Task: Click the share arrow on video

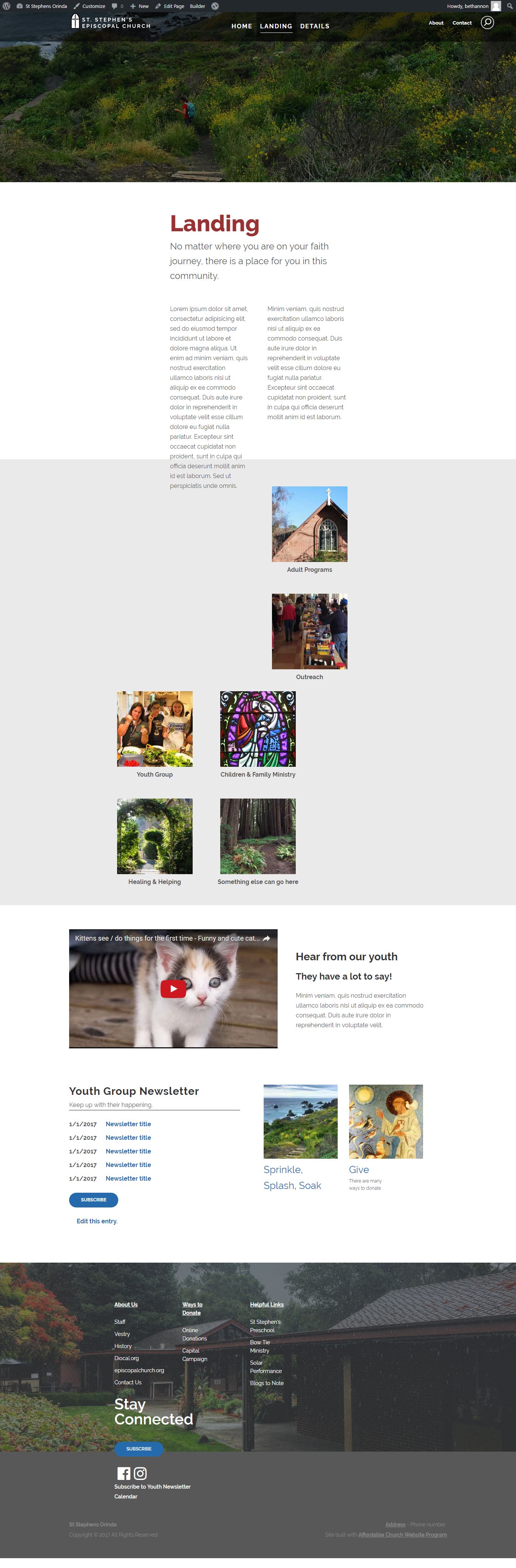Action: (267, 938)
